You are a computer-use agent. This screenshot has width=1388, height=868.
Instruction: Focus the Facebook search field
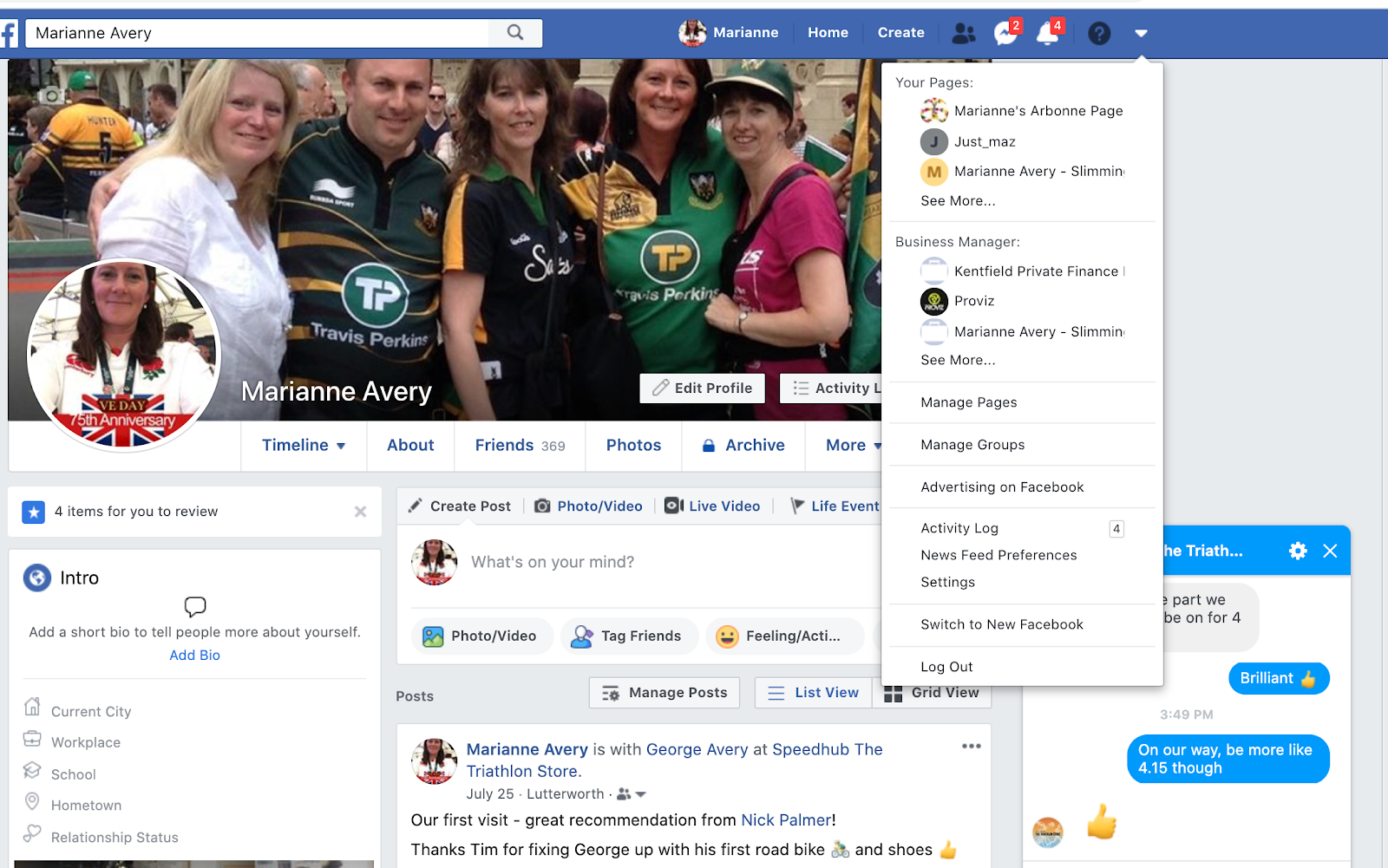pyautogui.click(x=258, y=33)
